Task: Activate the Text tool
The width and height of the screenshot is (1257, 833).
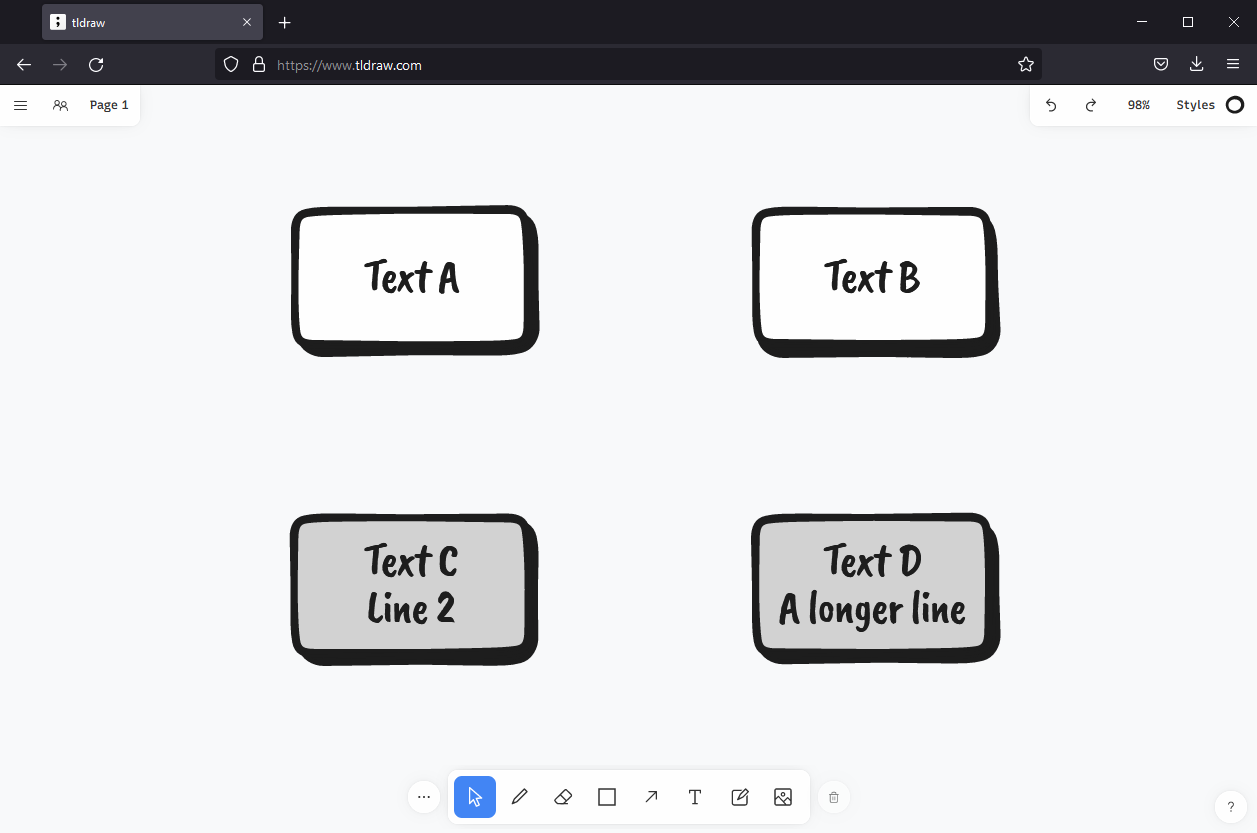Action: click(694, 797)
